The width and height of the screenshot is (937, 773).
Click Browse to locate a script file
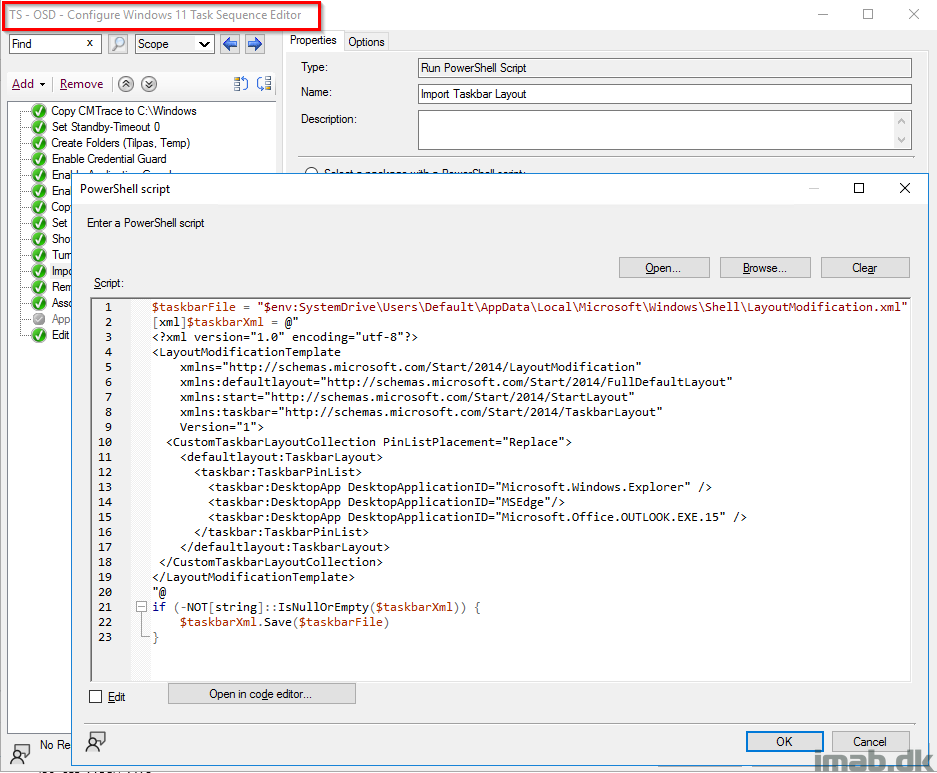click(765, 268)
